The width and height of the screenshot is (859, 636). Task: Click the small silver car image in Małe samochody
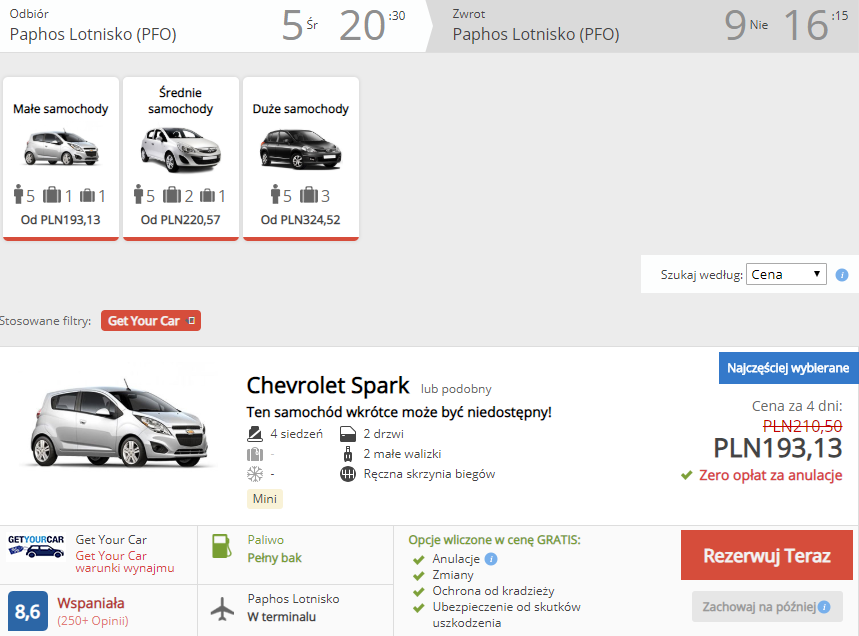[x=61, y=147]
